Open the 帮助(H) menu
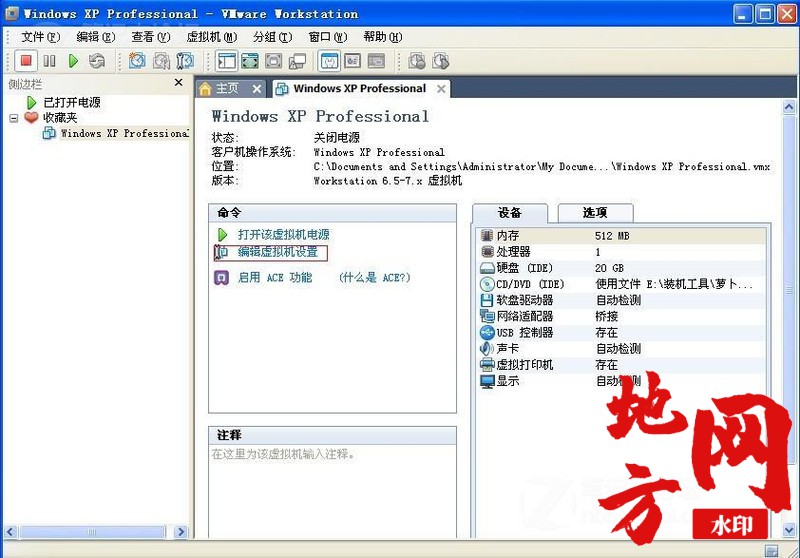Viewport: 800px width, 558px height. click(x=383, y=37)
